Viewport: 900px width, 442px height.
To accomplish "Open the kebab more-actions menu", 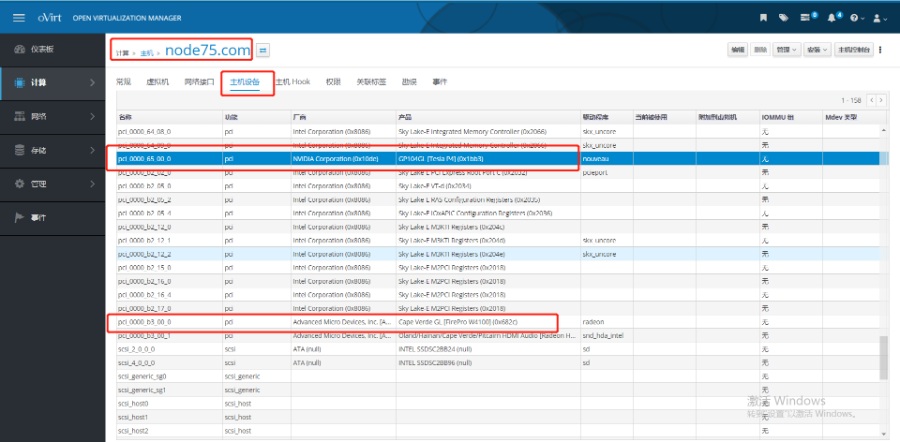I will (x=880, y=50).
